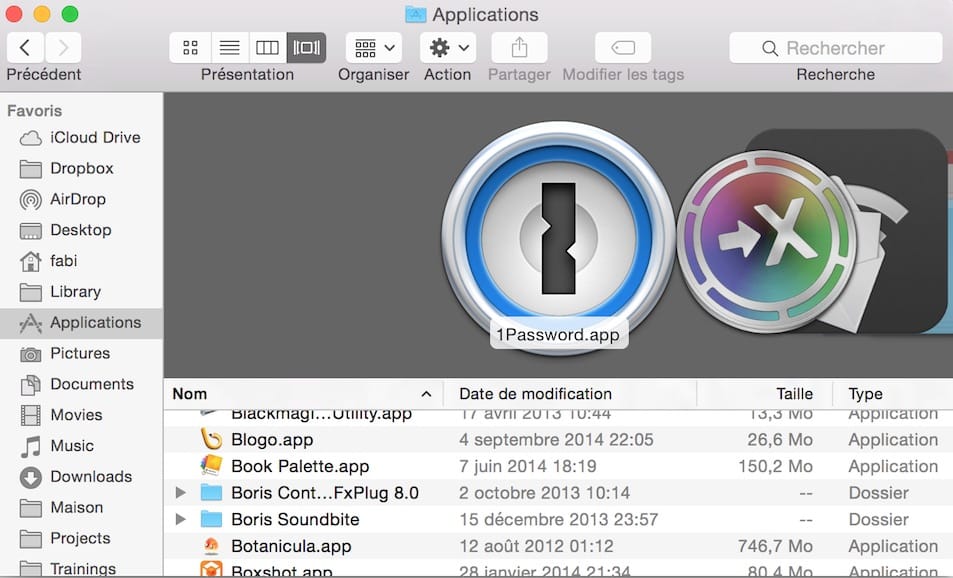The height and width of the screenshot is (578, 953).
Task: Sort by Date de modification column
Action: pyautogui.click(x=570, y=394)
